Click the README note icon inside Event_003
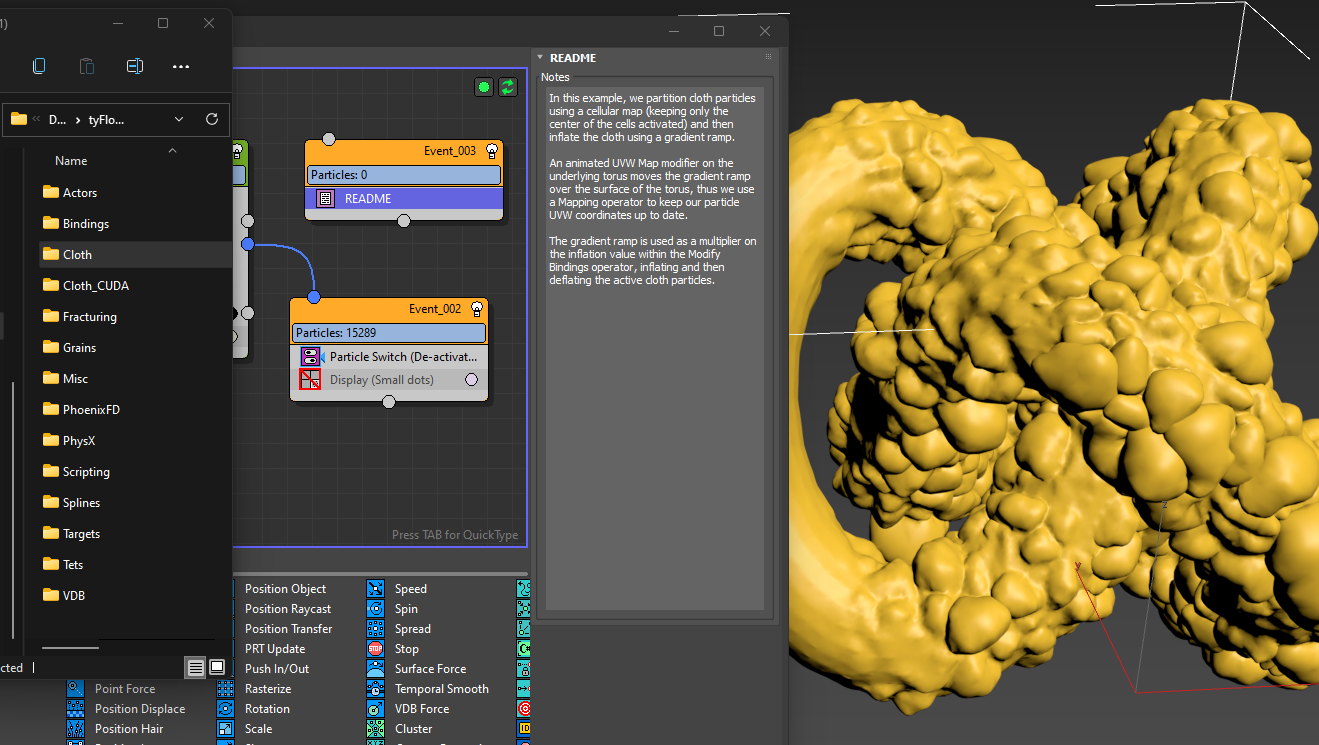Screen dimensions: 1319x745 [324, 198]
